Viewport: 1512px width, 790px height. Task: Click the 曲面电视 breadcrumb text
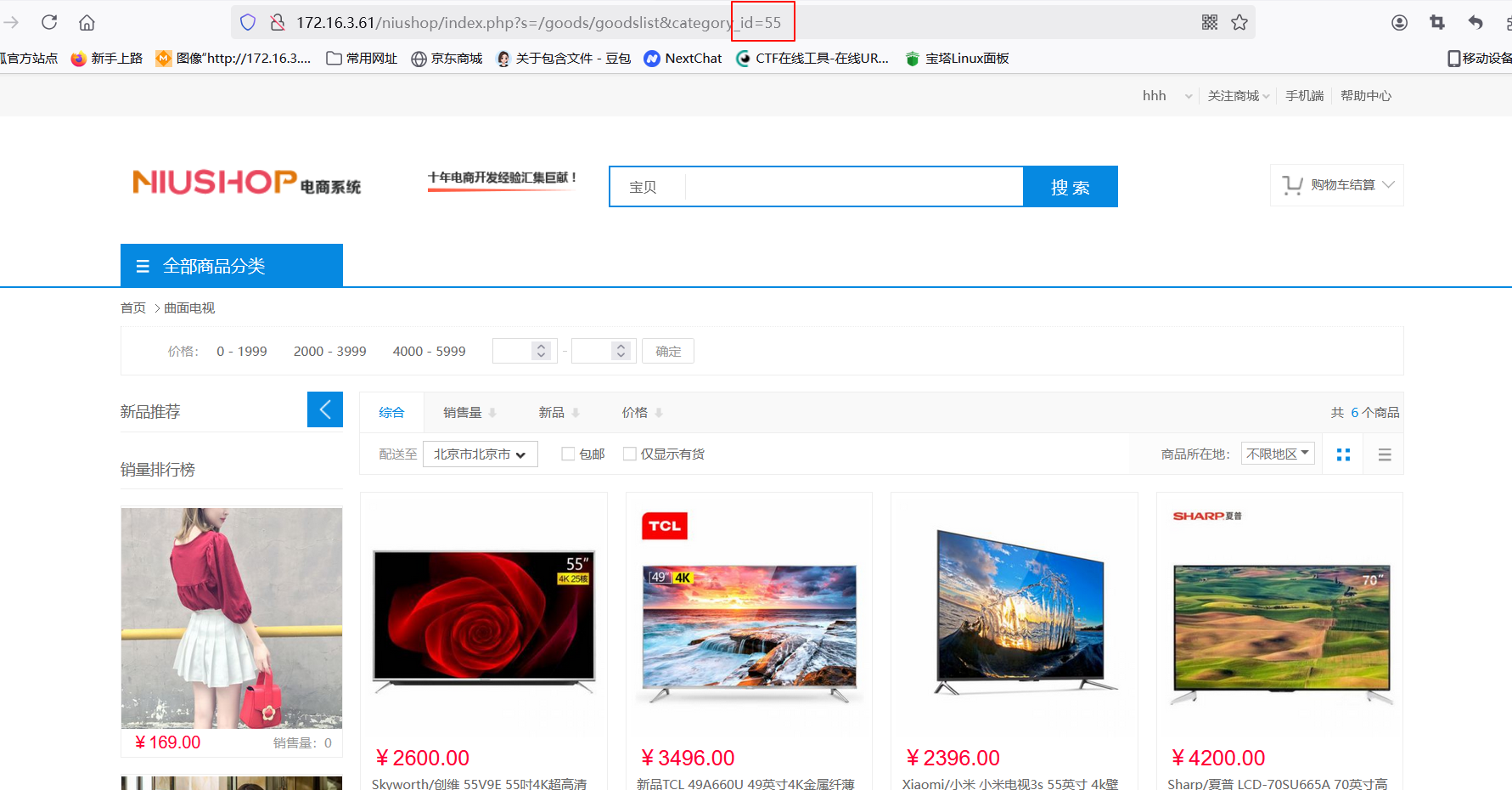[x=189, y=308]
